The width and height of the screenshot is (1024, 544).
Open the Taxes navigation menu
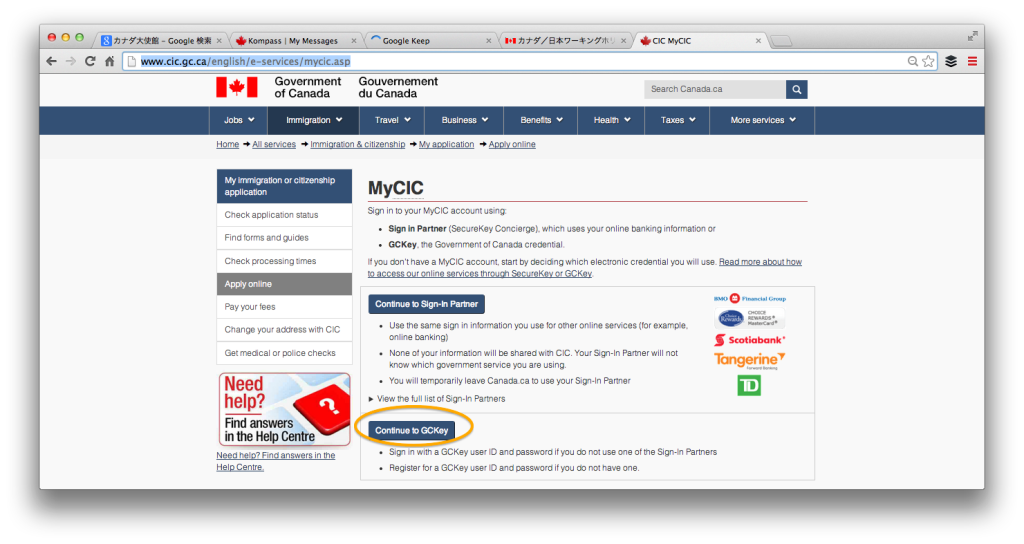677,120
